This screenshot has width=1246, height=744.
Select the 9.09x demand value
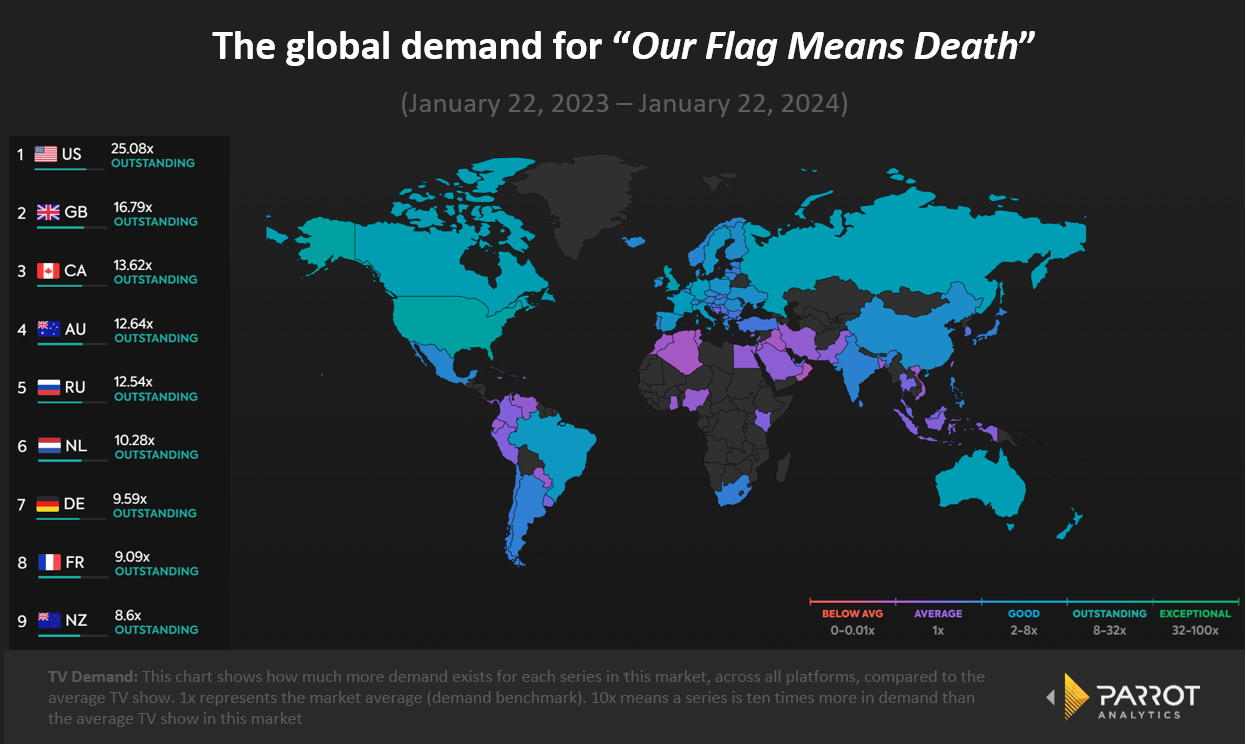point(133,556)
